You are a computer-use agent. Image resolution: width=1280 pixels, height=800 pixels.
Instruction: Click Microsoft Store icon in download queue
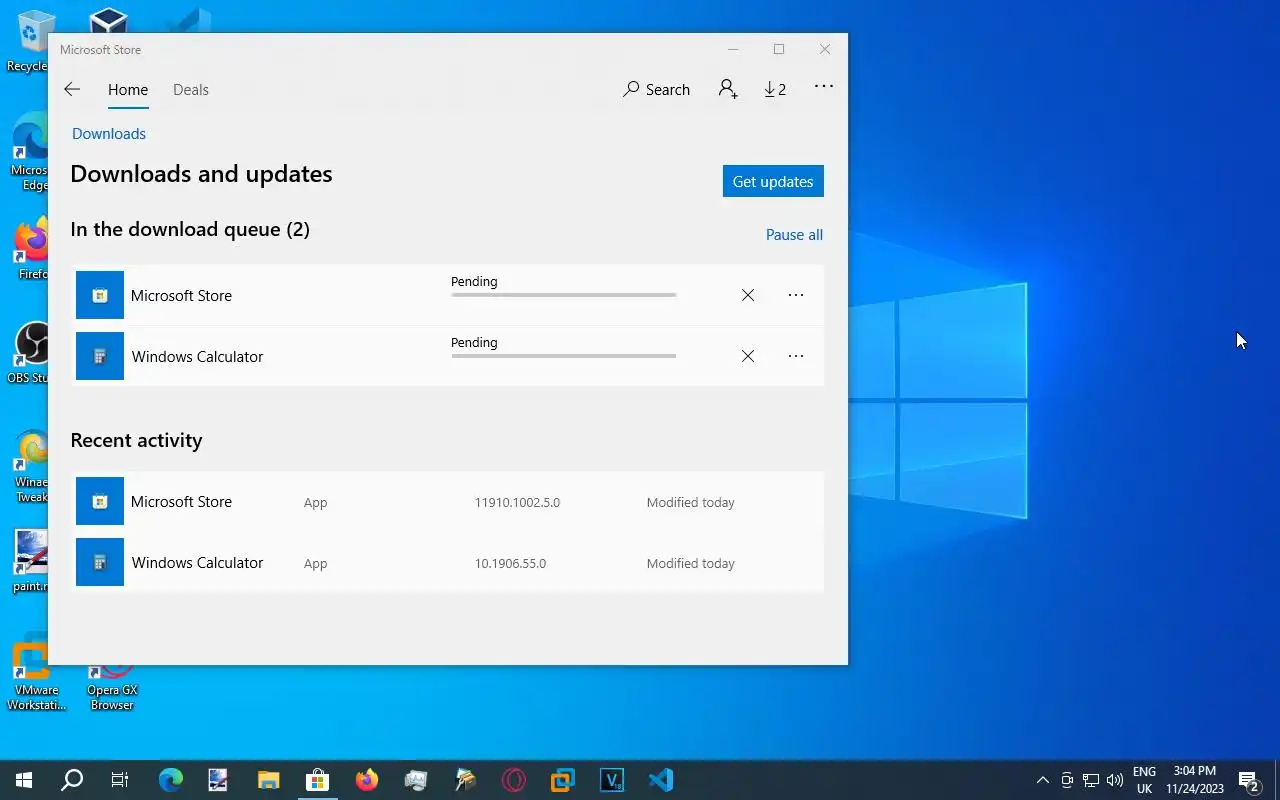[100, 295]
